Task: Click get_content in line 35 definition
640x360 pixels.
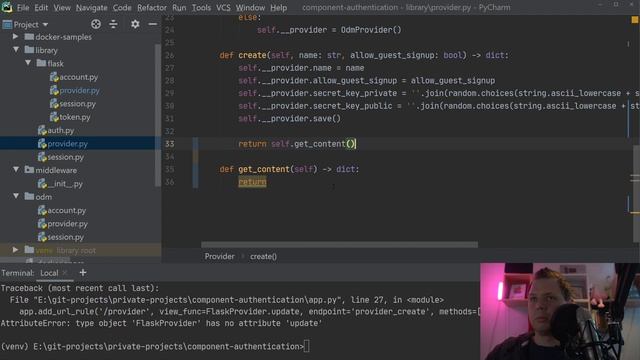Action: 264,169
